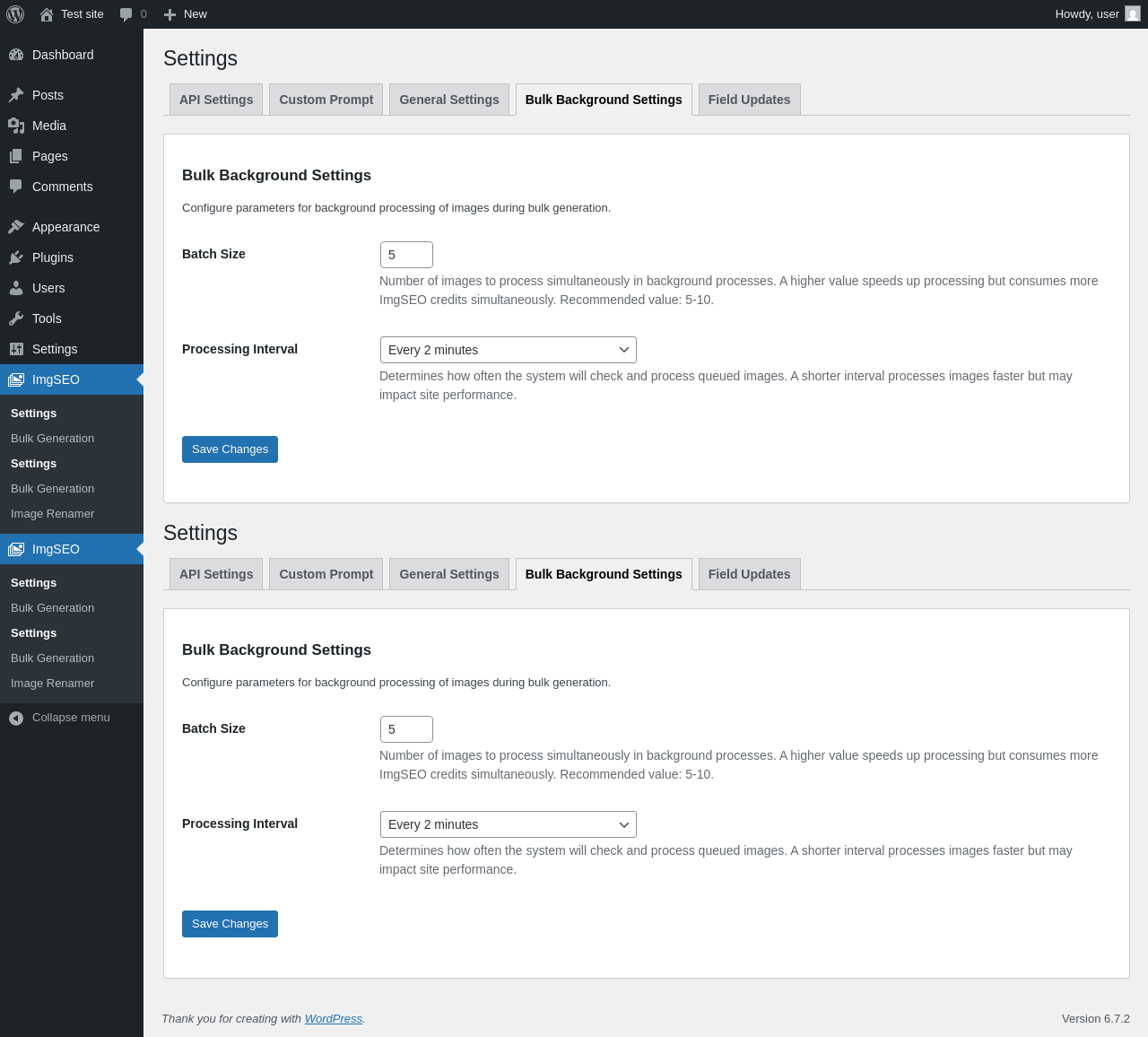The height and width of the screenshot is (1037, 1148).
Task: Switch to lower API Settings tab
Action: tap(216, 574)
